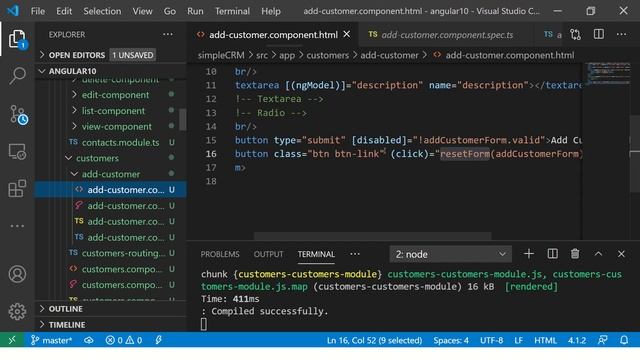Image resolution: width=640 pixels, height=360 pixels.
Task: Kill the terminal with trash icon
Action: click(x=575, y=254)
